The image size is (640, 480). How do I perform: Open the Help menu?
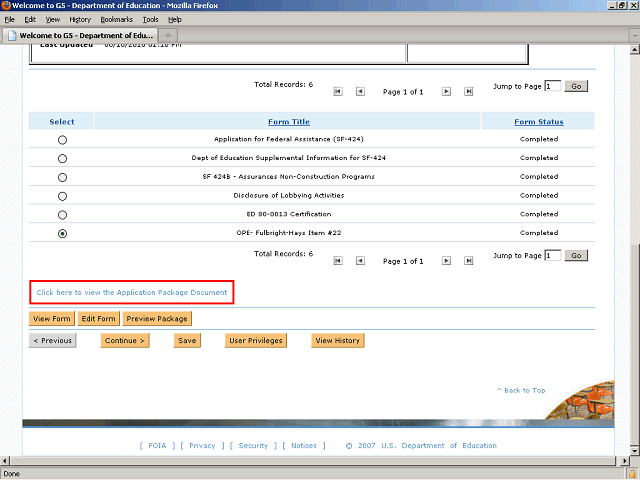175,20
